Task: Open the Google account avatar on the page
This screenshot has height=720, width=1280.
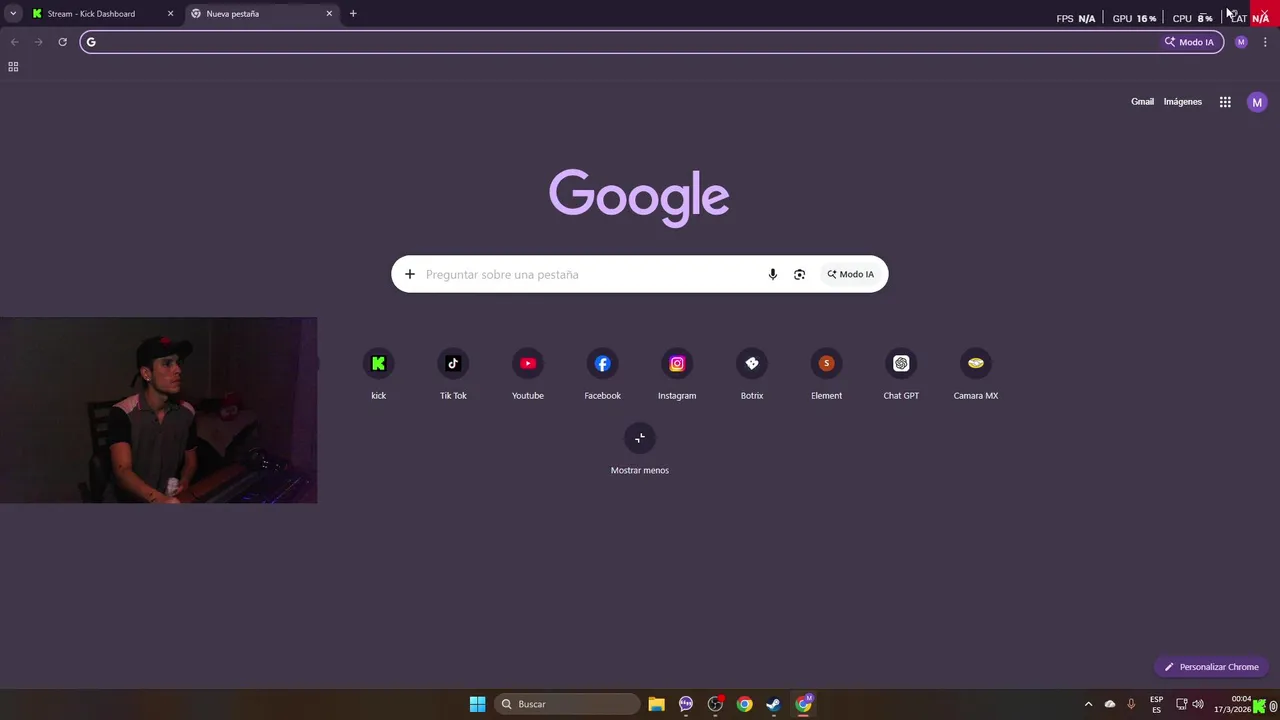Action: [1257, 102]
